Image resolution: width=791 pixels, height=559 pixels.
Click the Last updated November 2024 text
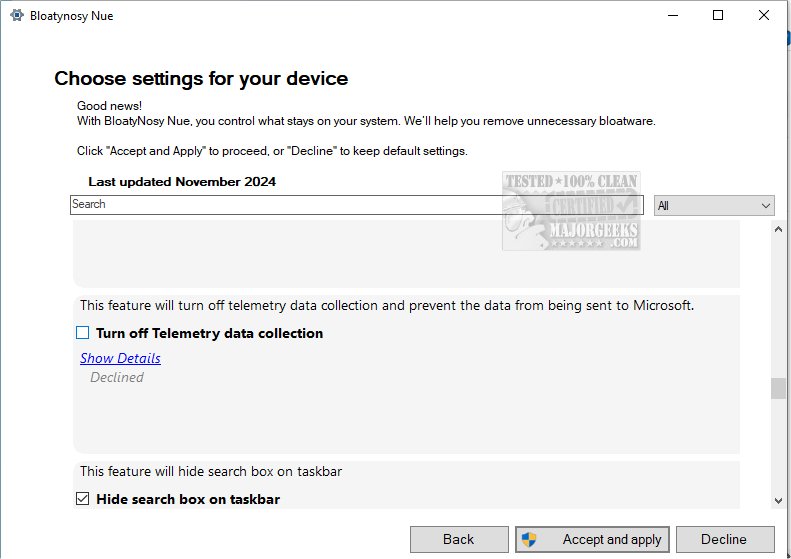point(182,182)
